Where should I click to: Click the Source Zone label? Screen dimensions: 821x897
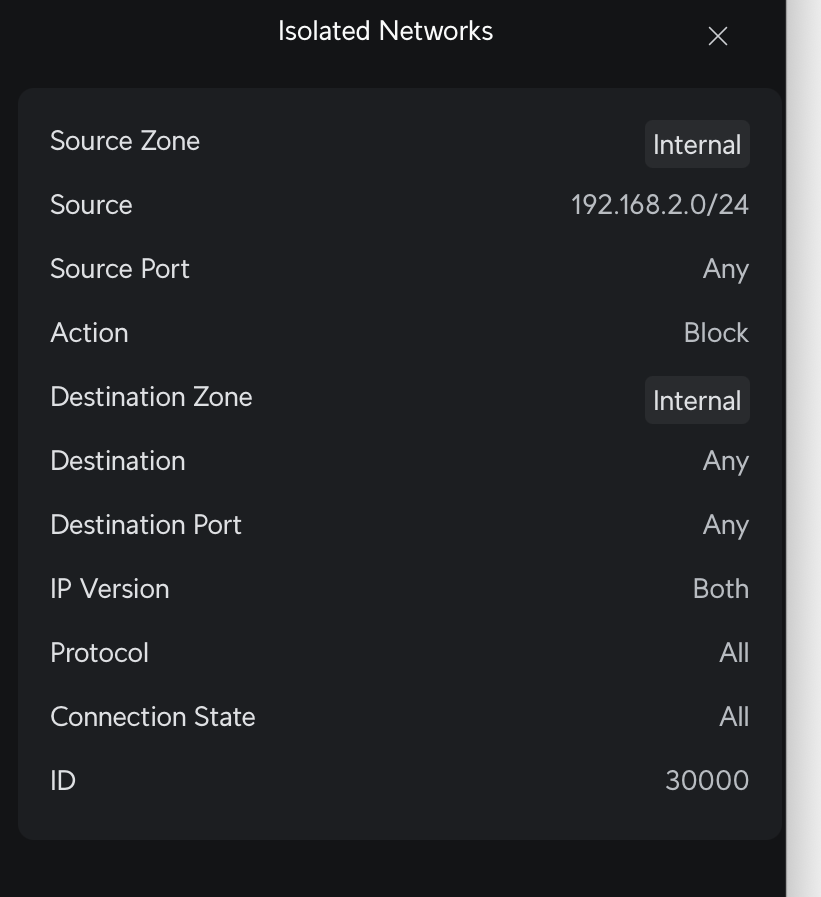[125, 141]
